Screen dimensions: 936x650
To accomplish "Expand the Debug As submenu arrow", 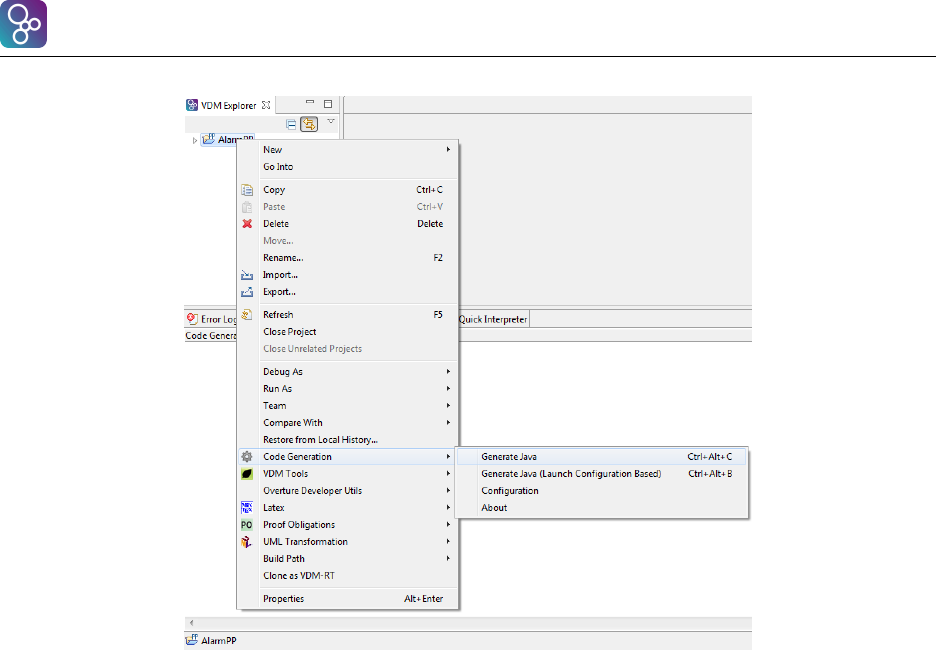I will tap(448, 372).
